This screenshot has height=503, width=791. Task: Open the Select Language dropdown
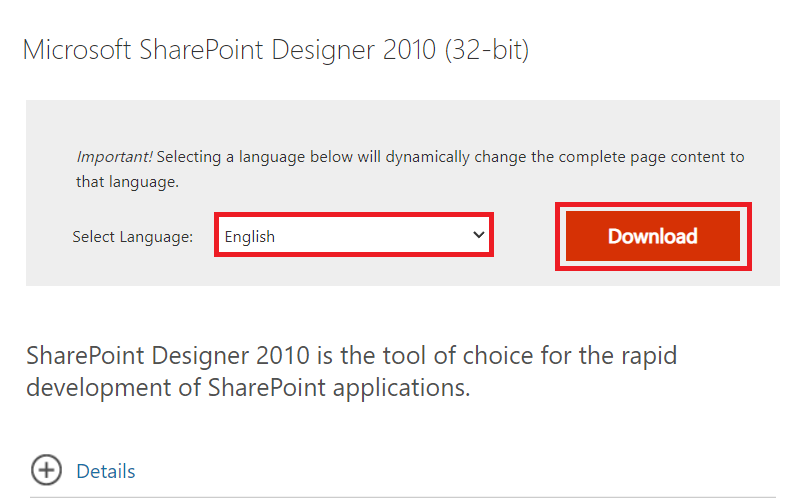pos(353,237)
